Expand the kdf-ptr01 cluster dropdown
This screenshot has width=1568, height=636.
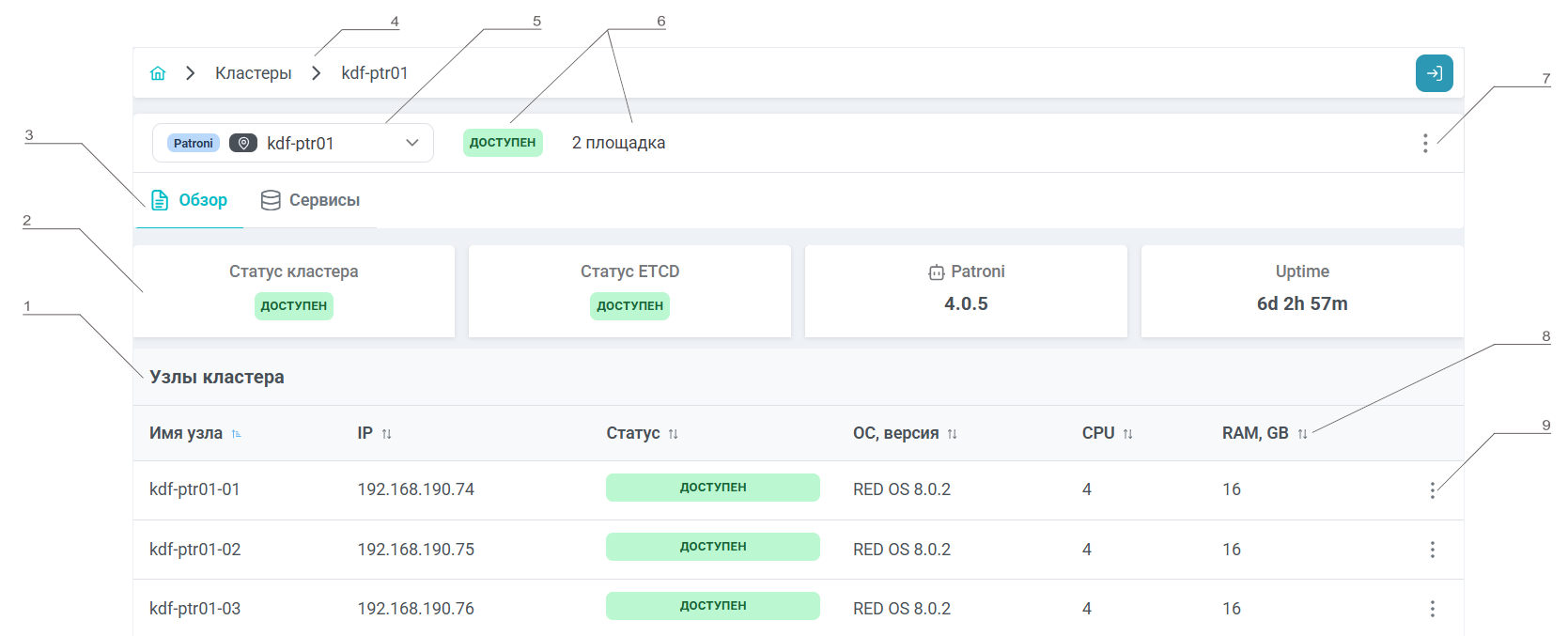(411, 143)
